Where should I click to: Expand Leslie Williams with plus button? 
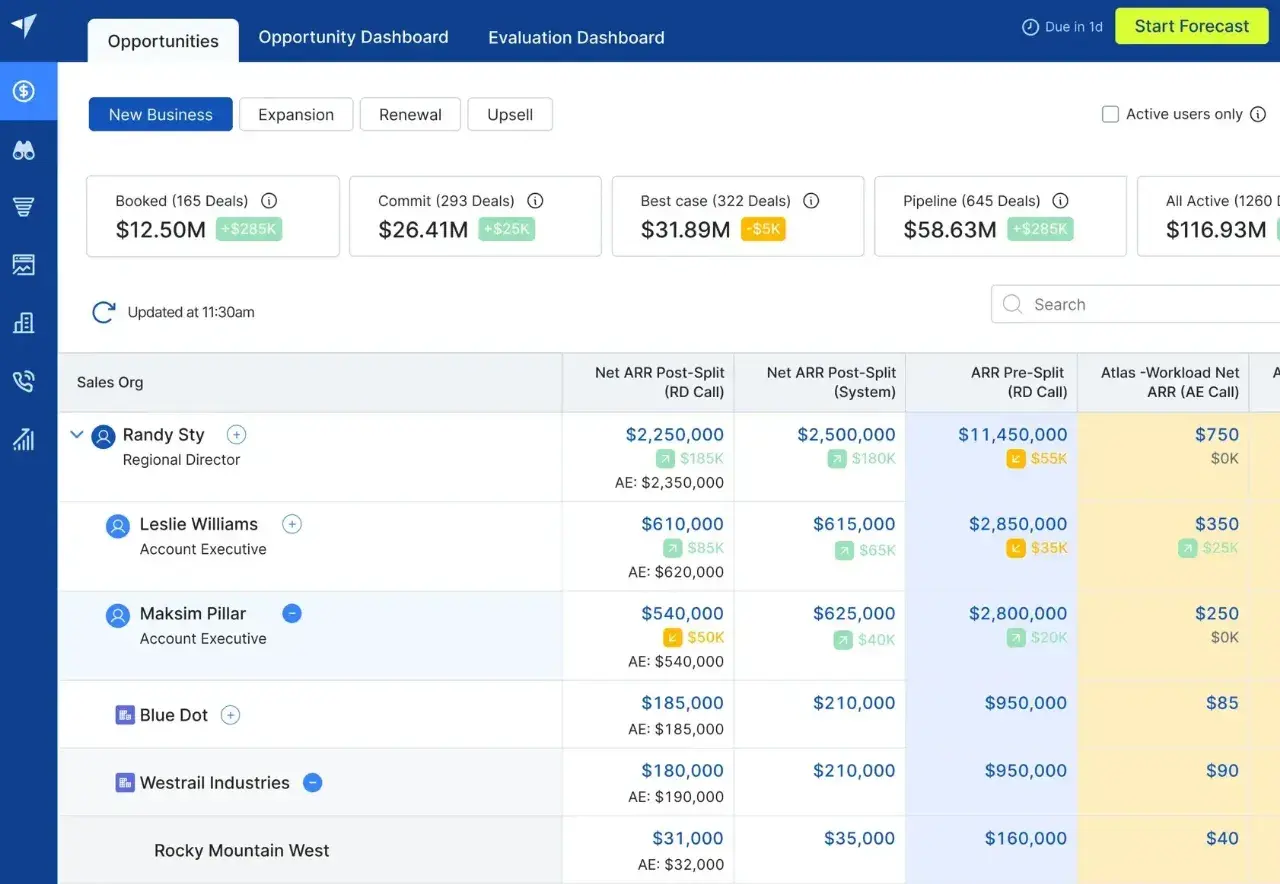click(x=292, y=524)
